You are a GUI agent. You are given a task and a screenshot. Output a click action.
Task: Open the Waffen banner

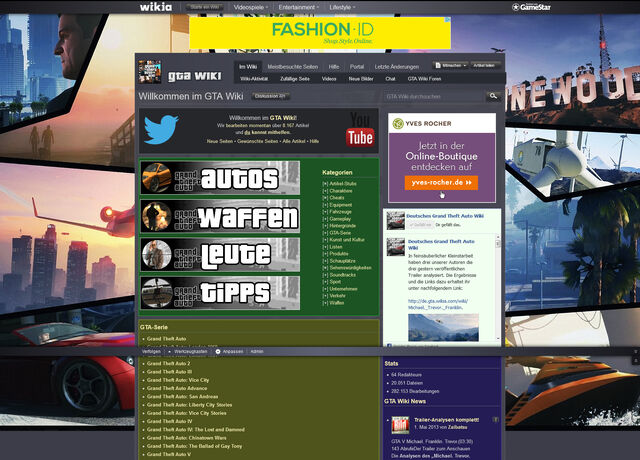tap(220, 216)
